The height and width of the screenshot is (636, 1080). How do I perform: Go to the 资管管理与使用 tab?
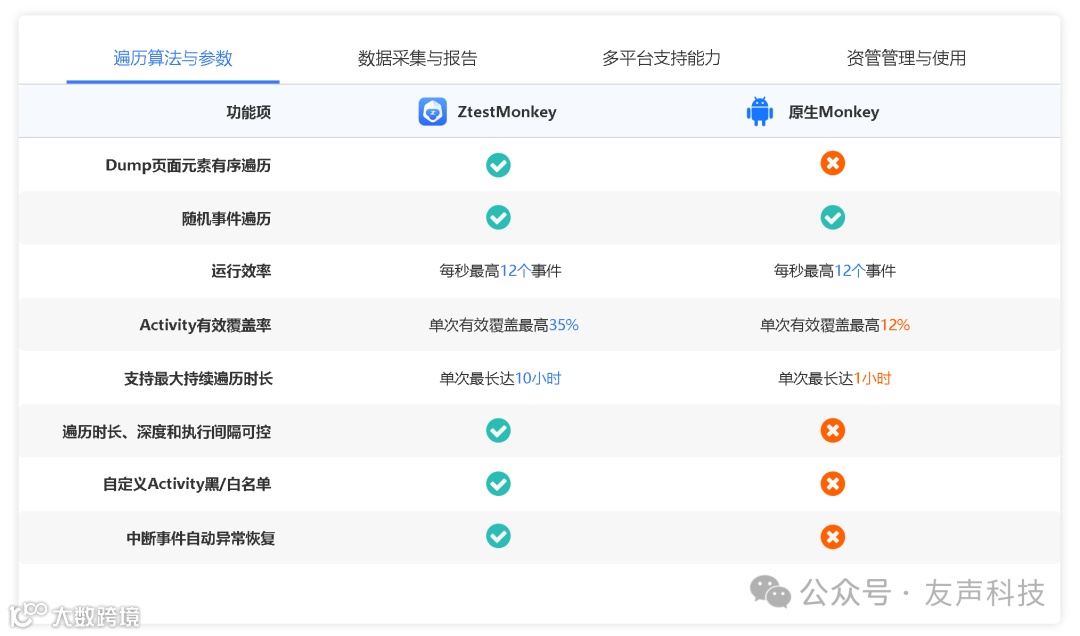click(x=906, y=58)
